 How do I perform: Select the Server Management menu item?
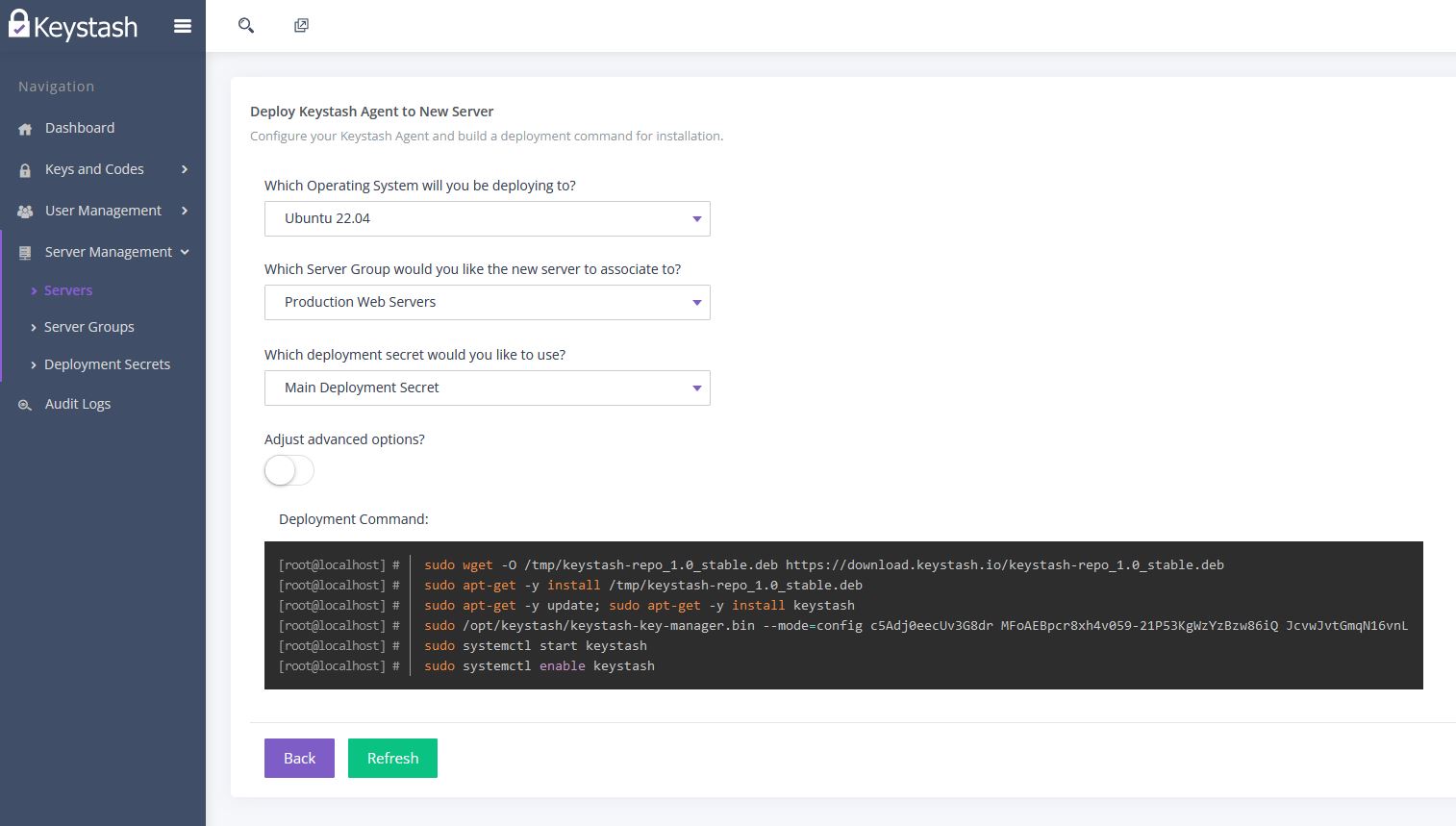[109, 252]
